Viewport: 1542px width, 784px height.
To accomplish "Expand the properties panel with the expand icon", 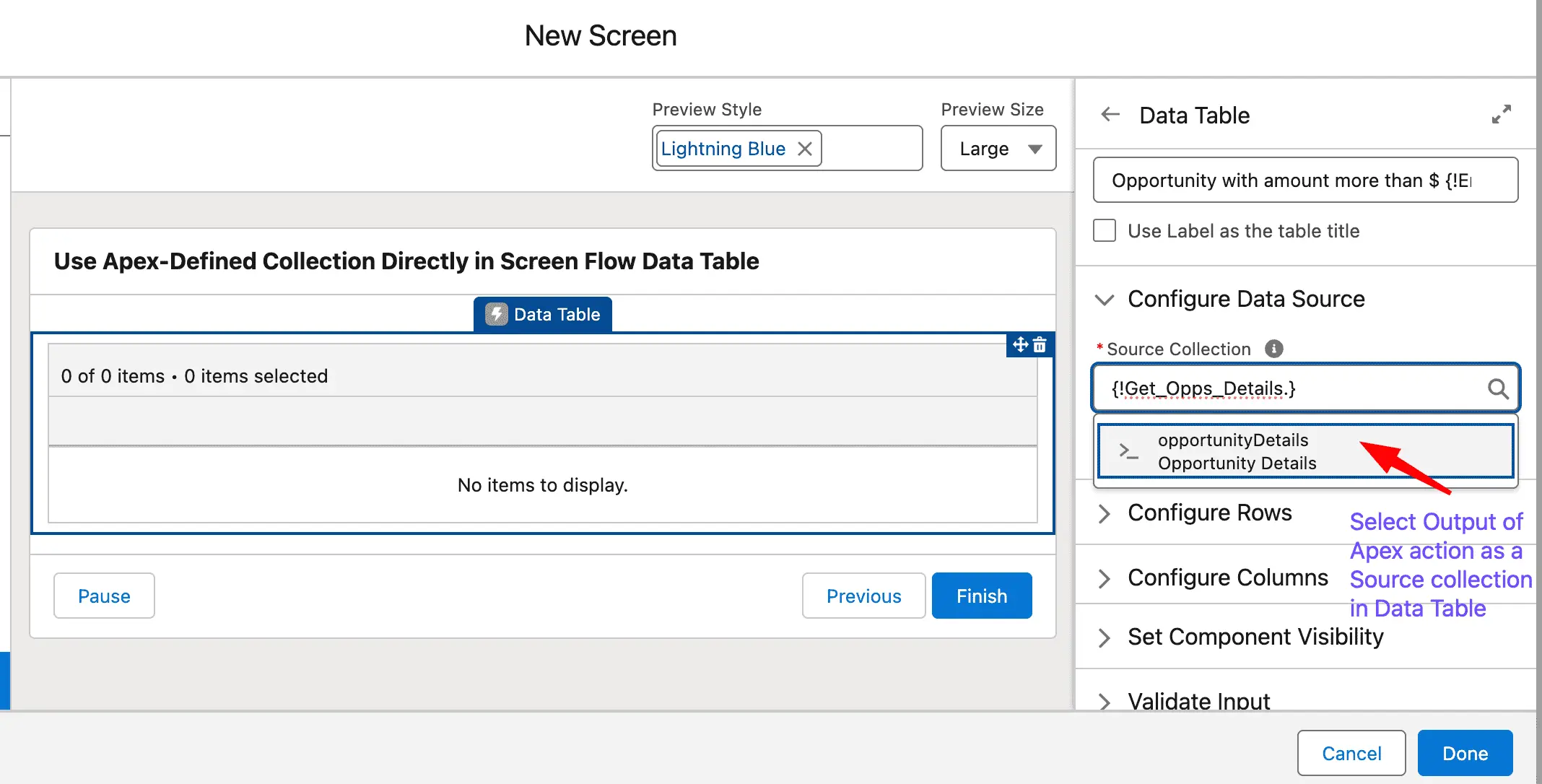I will click(x=1502, y=114).
